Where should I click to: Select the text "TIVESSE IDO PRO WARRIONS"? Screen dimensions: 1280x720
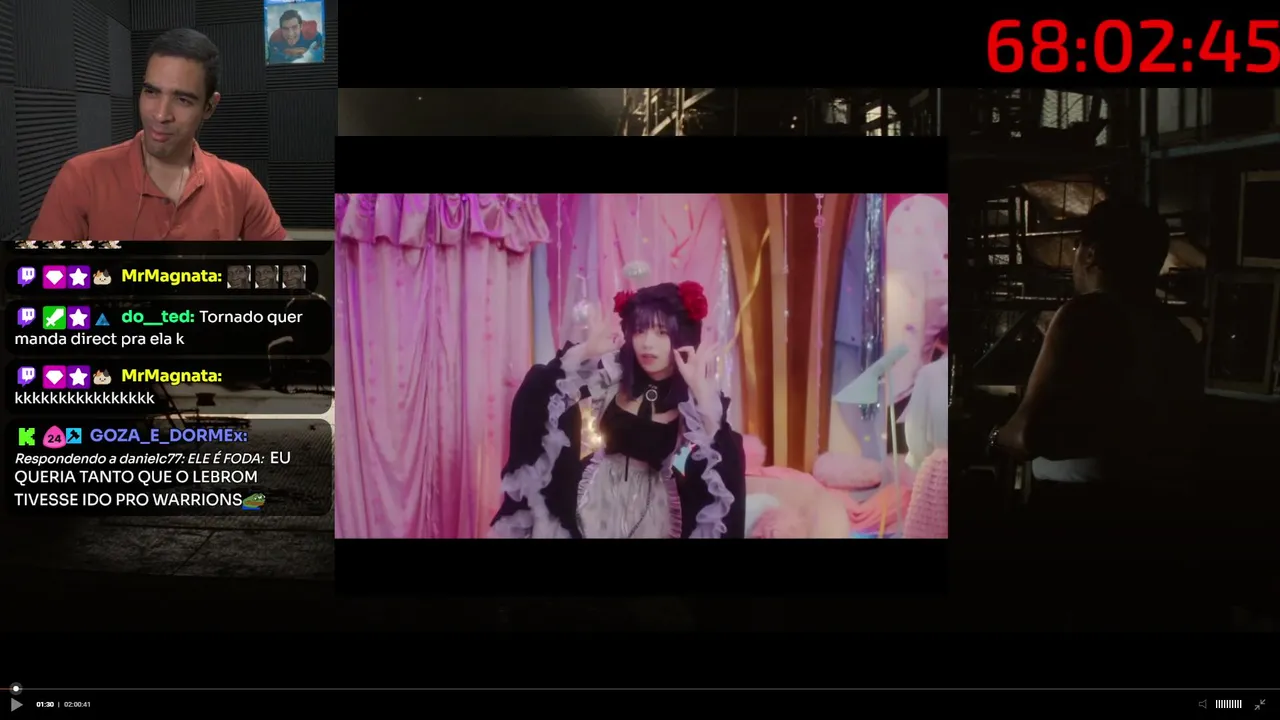pos(128,499)
